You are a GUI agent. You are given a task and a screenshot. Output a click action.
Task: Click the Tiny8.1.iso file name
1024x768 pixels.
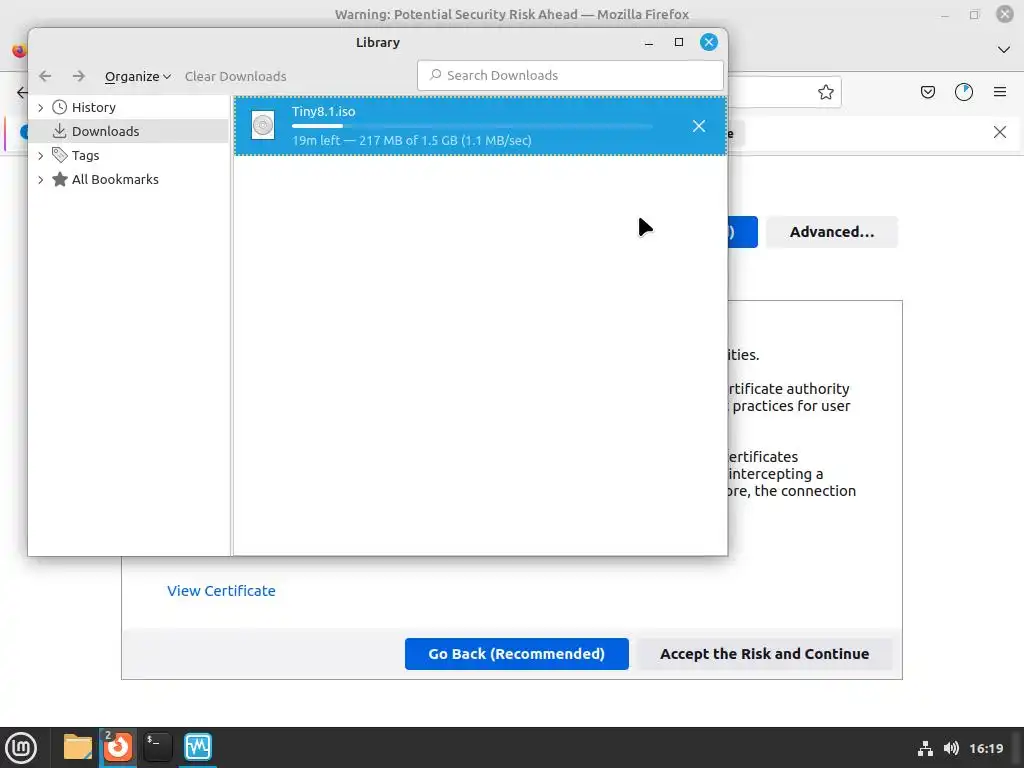pyautogui.click(x=323, y=112)
